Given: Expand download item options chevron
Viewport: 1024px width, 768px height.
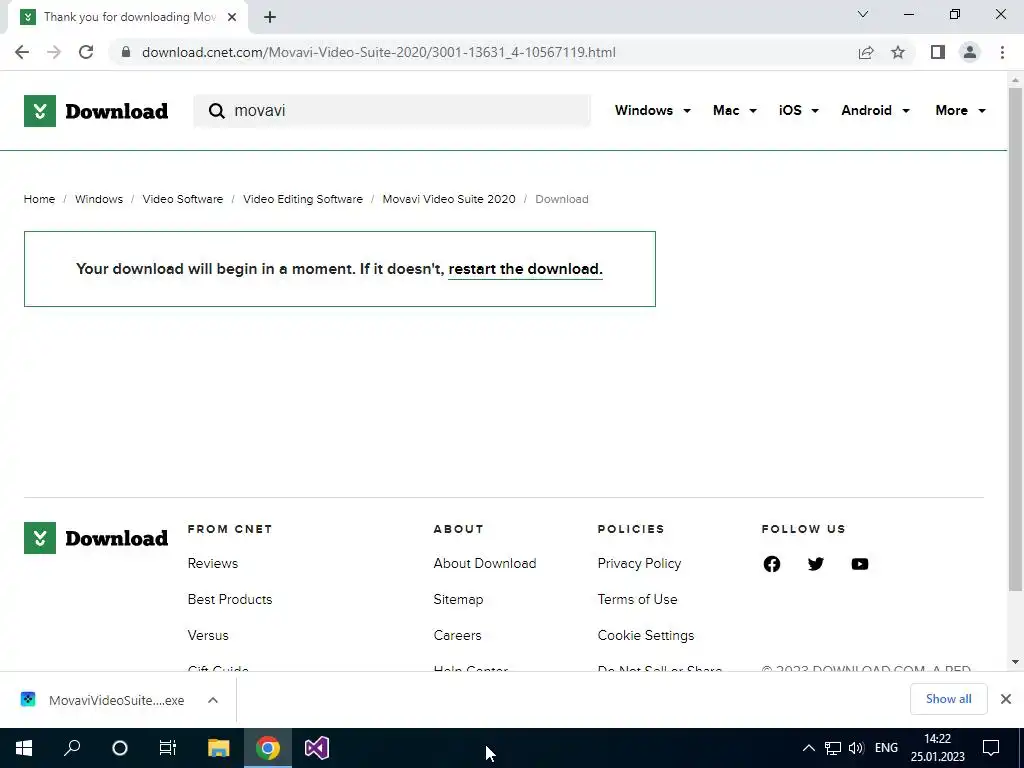Looking at the screenshot, I should tap(213, 700).
